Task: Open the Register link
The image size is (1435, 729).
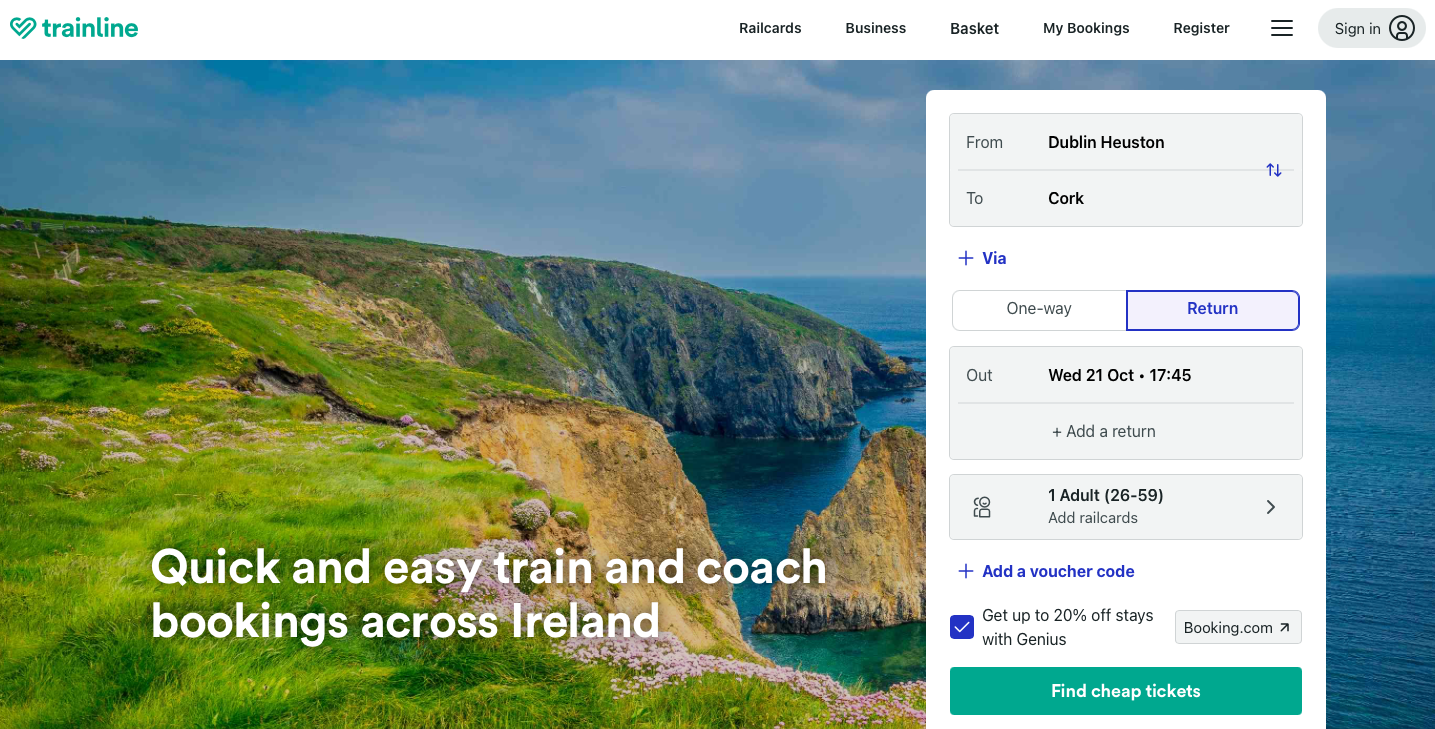Action: [1201, 28]
